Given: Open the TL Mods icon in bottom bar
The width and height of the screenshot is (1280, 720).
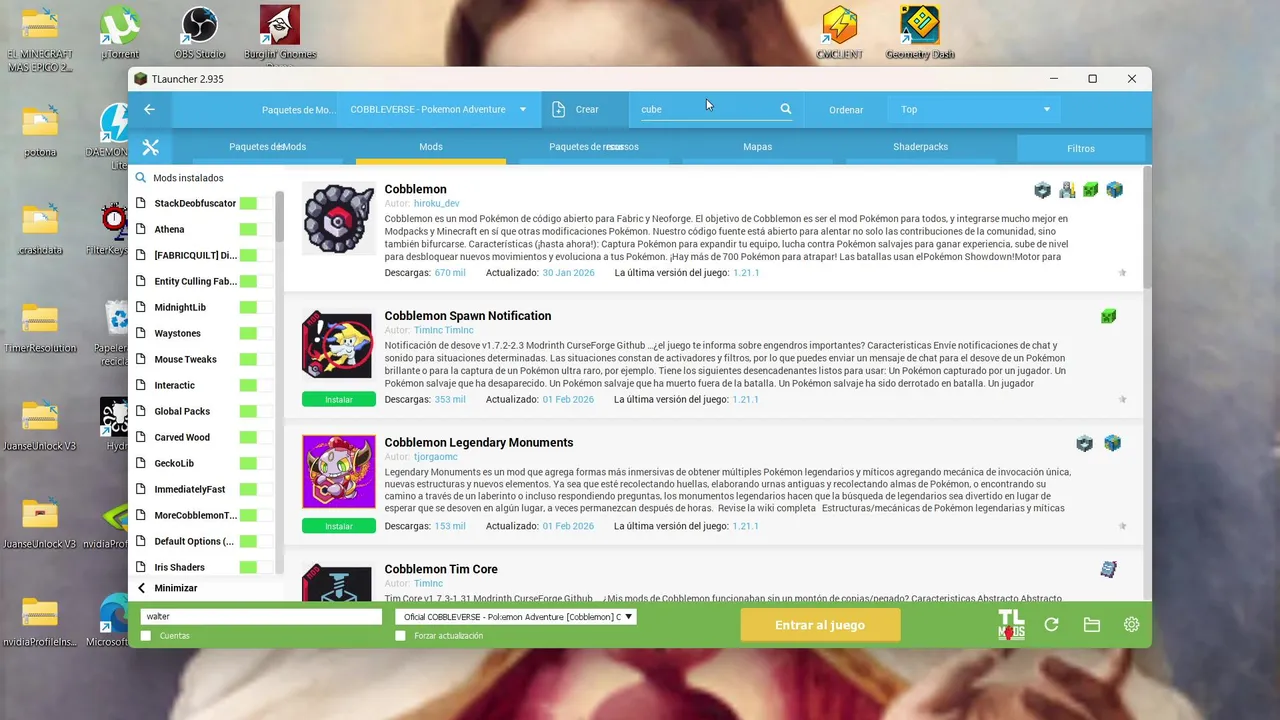Looking at the screenshot, I should (1011, 625).
